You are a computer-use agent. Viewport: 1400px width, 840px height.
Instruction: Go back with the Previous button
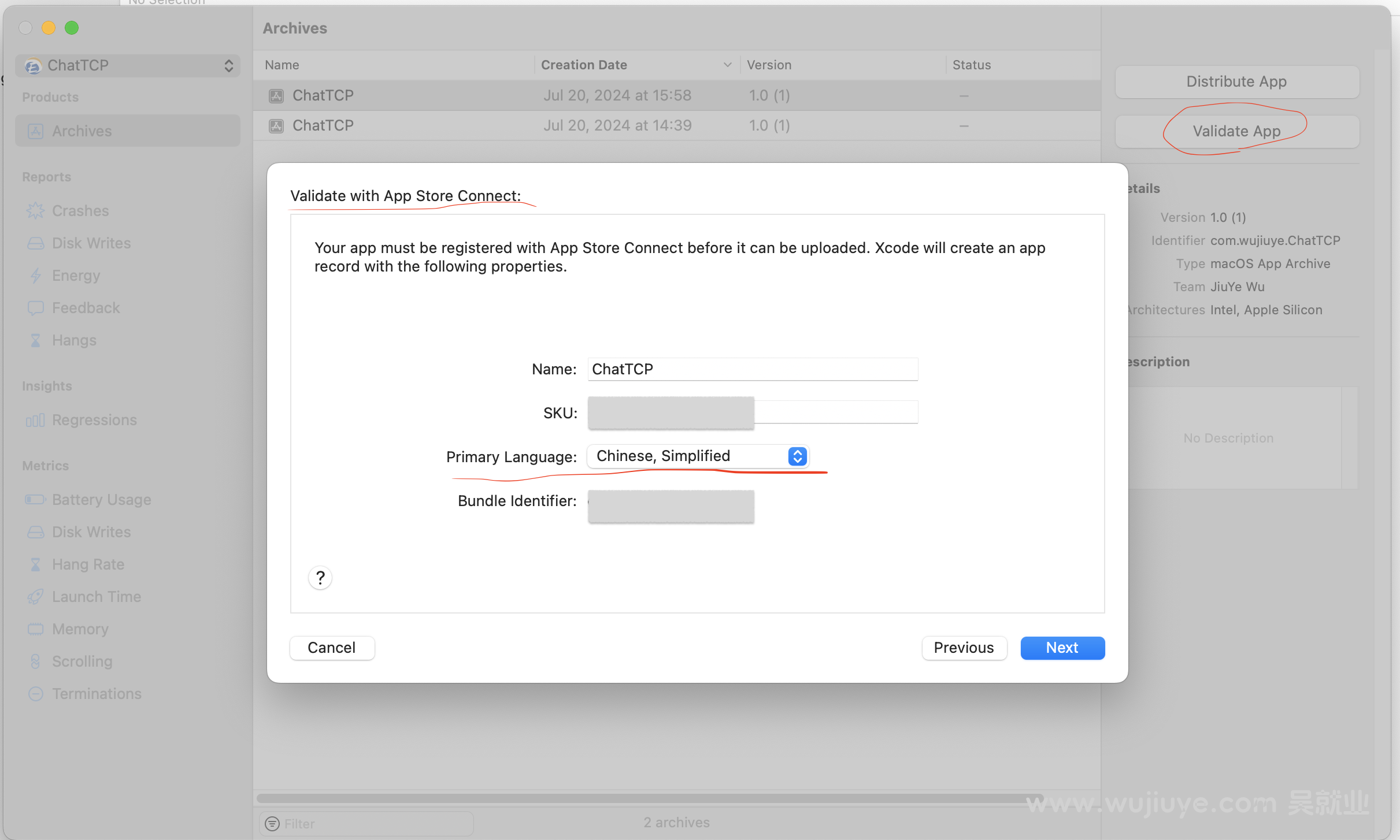[964, 648]
